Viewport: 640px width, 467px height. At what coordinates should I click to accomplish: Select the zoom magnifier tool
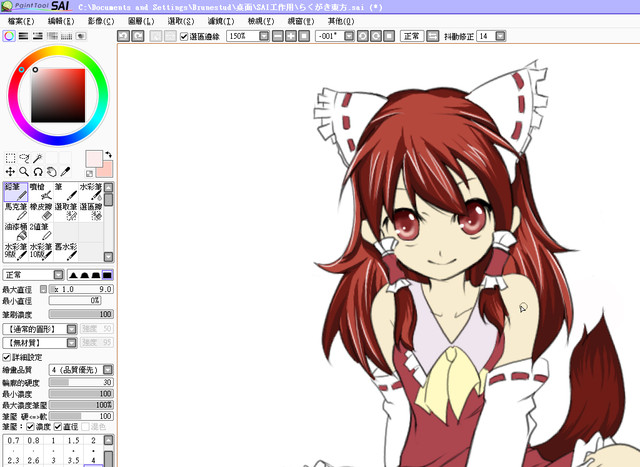tap(24, 172)
